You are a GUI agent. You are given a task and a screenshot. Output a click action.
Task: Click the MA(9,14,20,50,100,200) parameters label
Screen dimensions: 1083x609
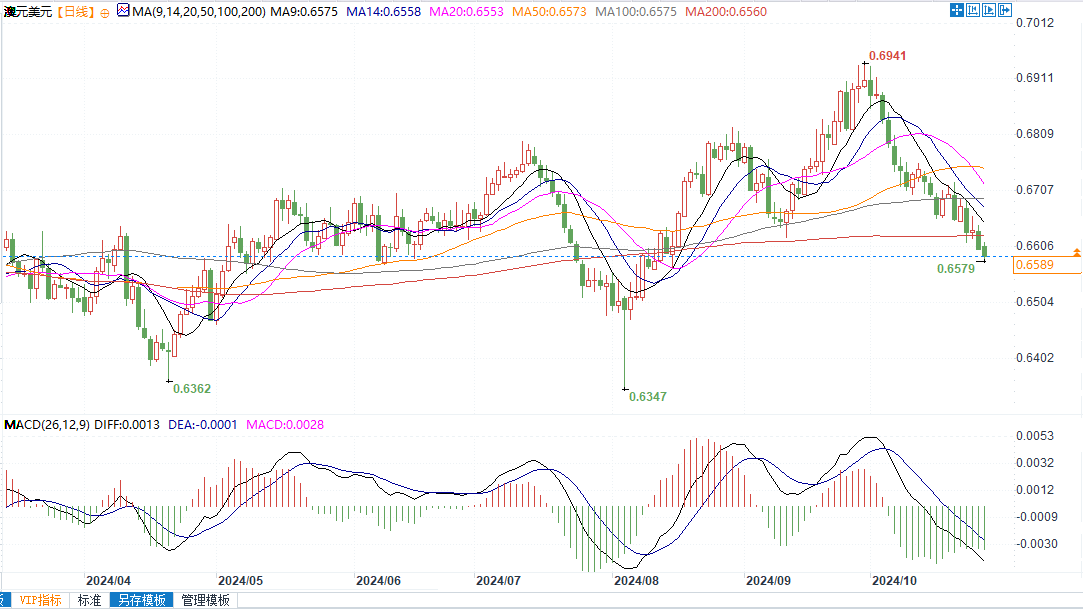(199, 12)
